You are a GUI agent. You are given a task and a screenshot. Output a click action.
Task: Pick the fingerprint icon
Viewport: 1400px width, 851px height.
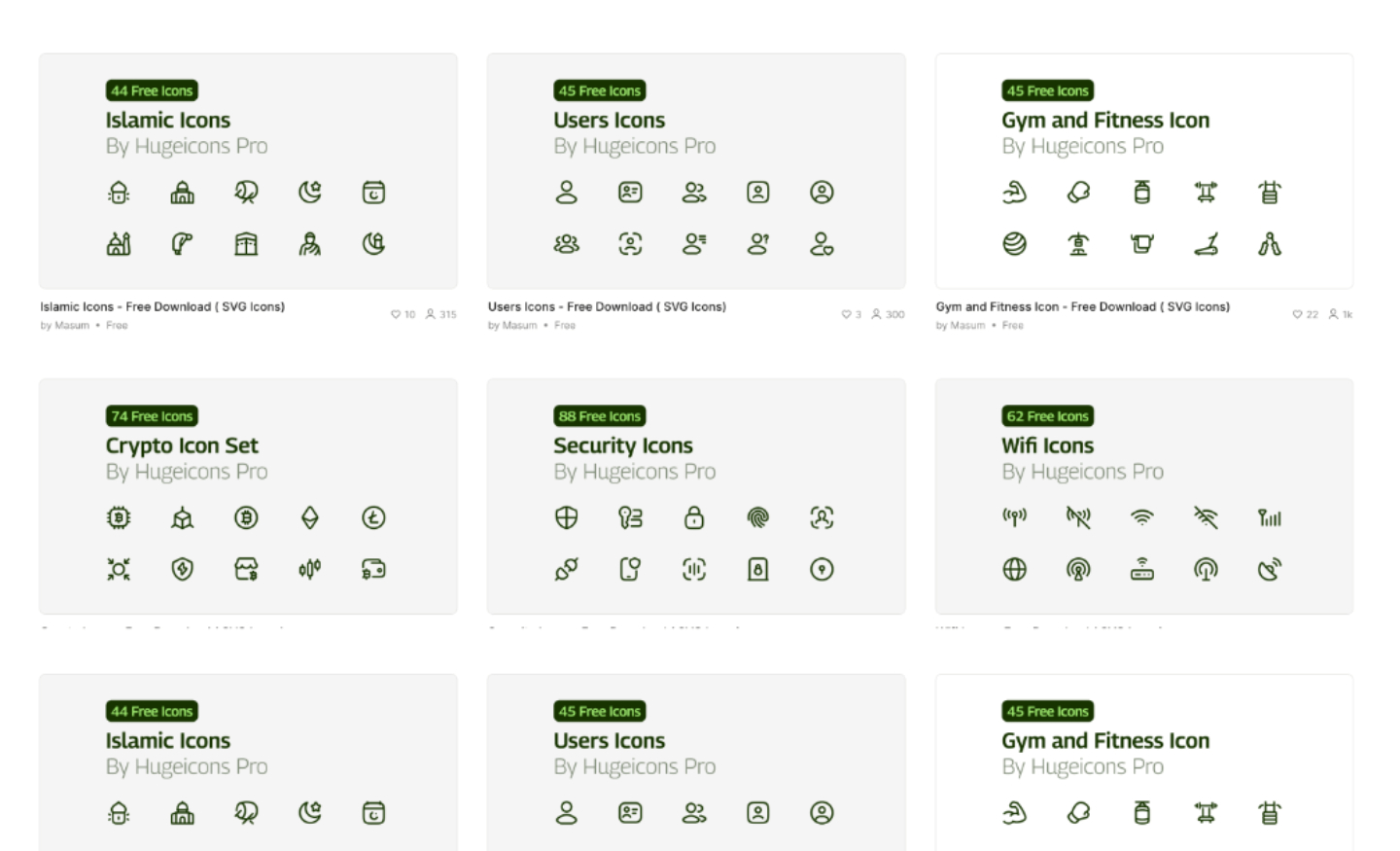(758, 518)
